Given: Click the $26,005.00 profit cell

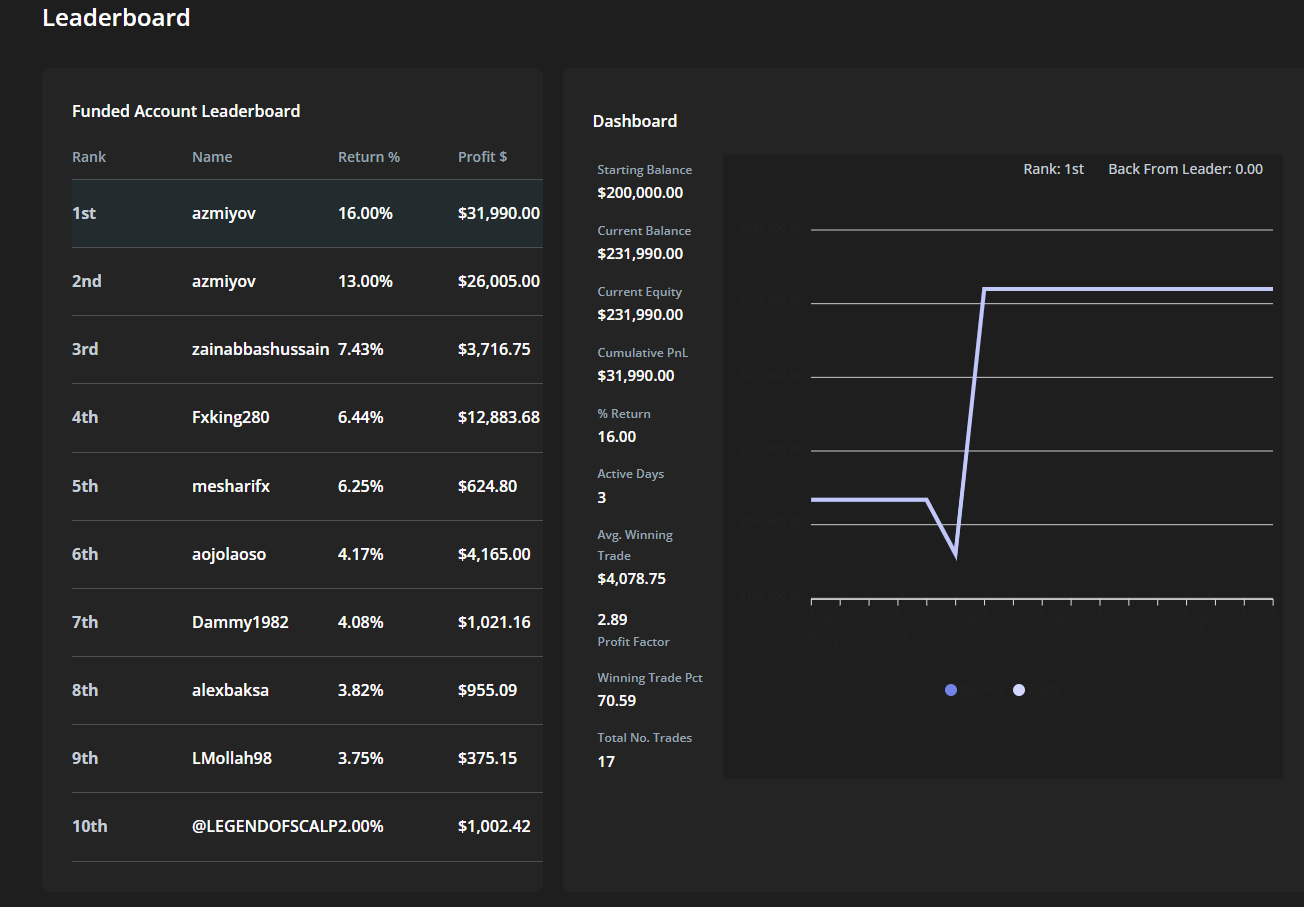Looking at the screenshot, I should tap(499, 281).
